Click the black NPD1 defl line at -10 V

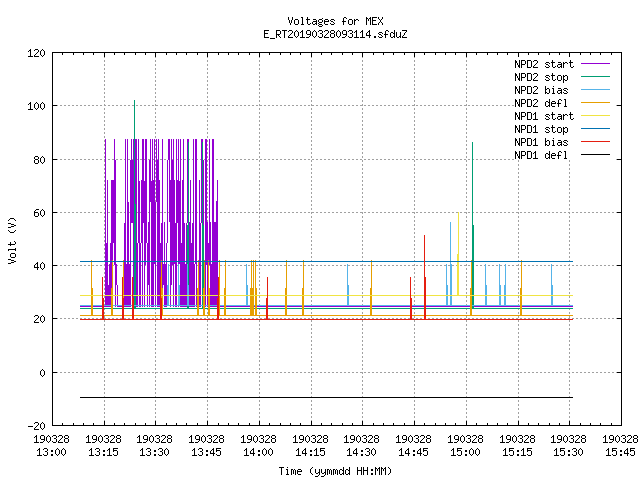click(327, 398)
